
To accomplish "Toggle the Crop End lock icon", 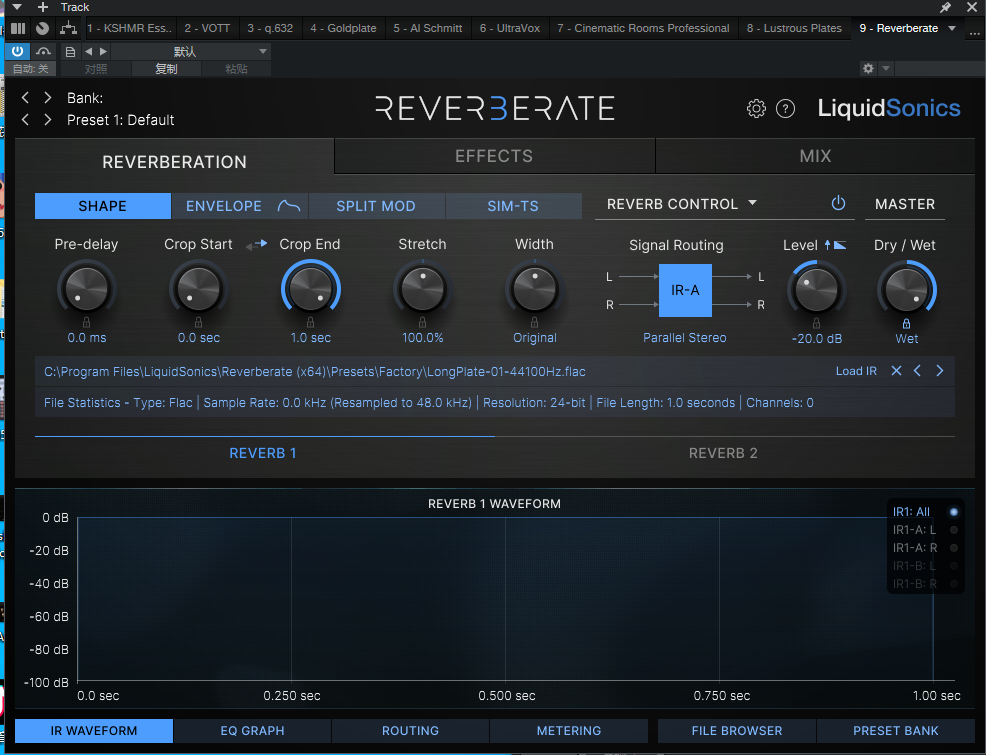I will (x=310, y=322).
